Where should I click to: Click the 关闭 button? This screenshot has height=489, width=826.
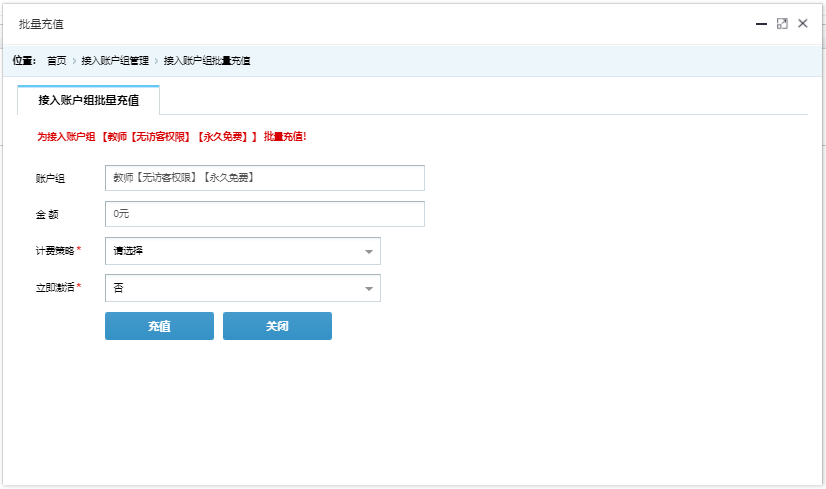(x=278, y=326)
